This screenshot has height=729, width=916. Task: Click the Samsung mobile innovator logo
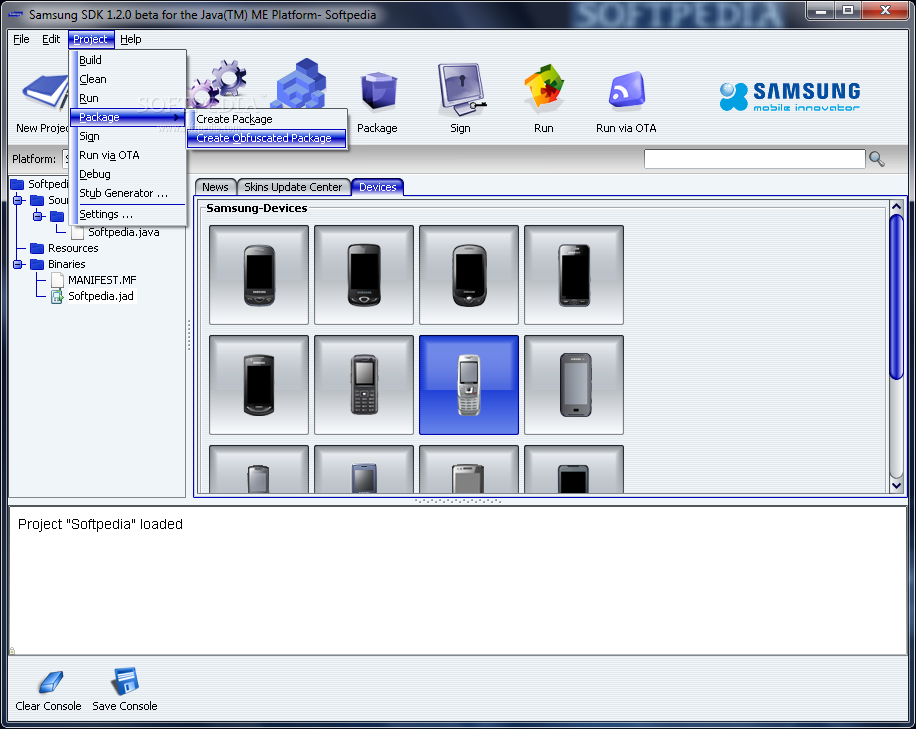(789, 96)
